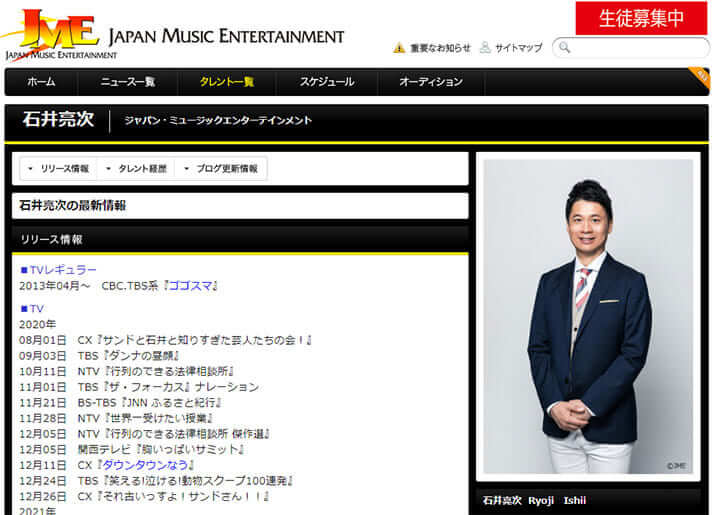Click the warning triangle icon for 重要なお知らせ

(x=399, y=48)
